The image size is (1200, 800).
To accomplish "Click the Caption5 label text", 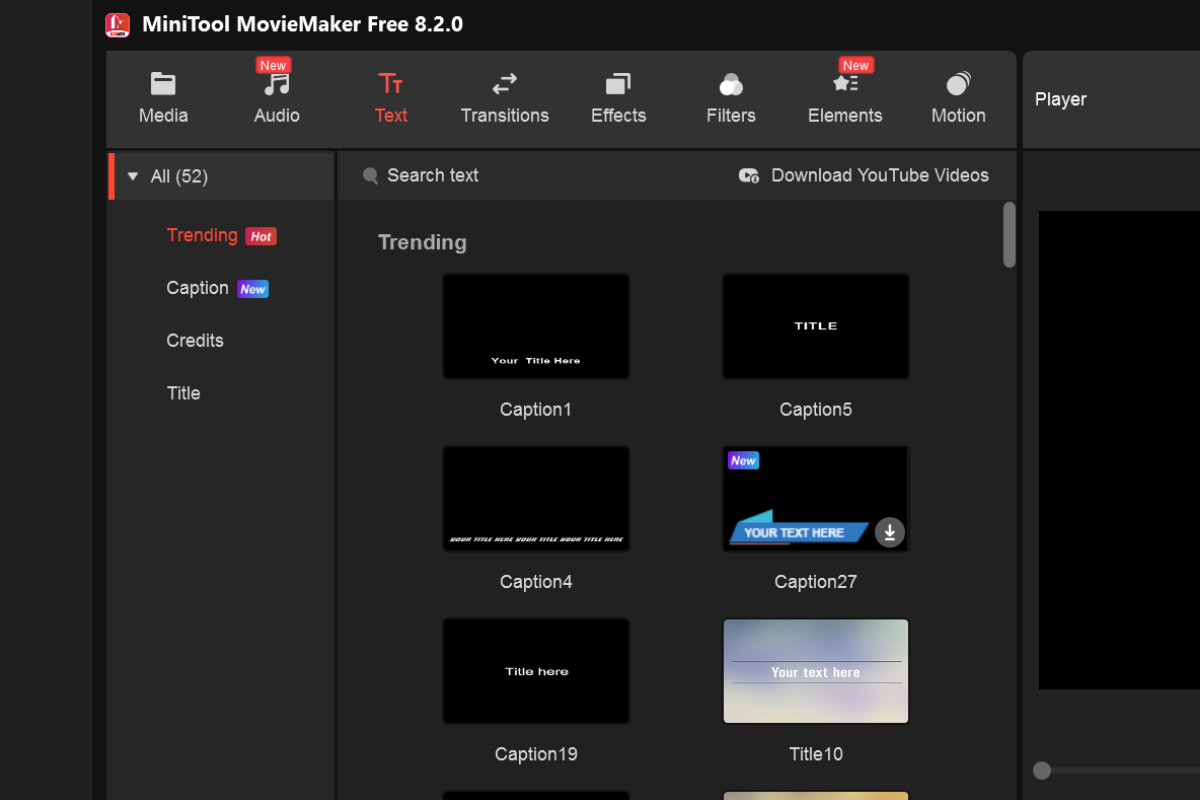I will (816, 409).
